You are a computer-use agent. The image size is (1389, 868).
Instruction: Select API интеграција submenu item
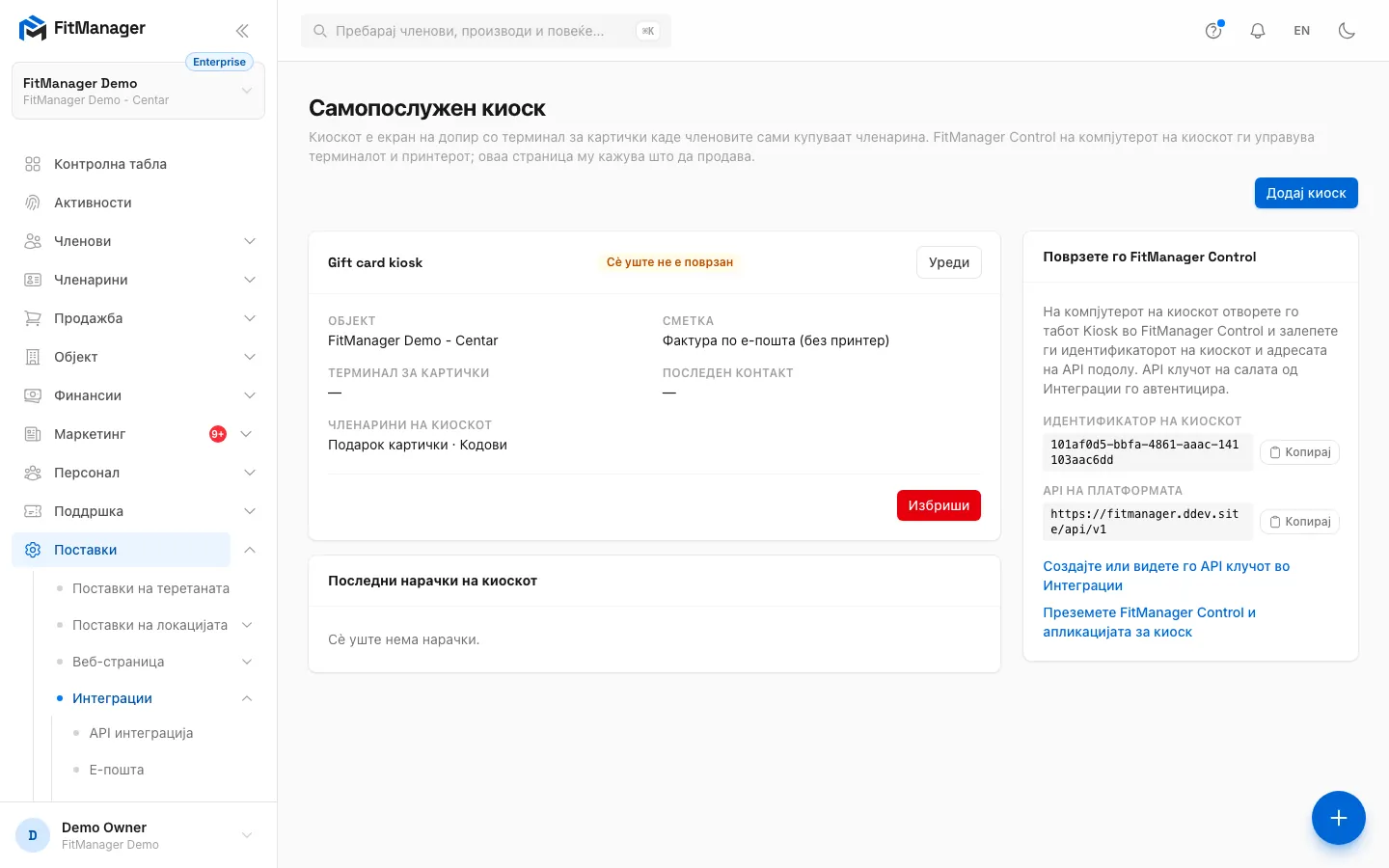(141, 733)
